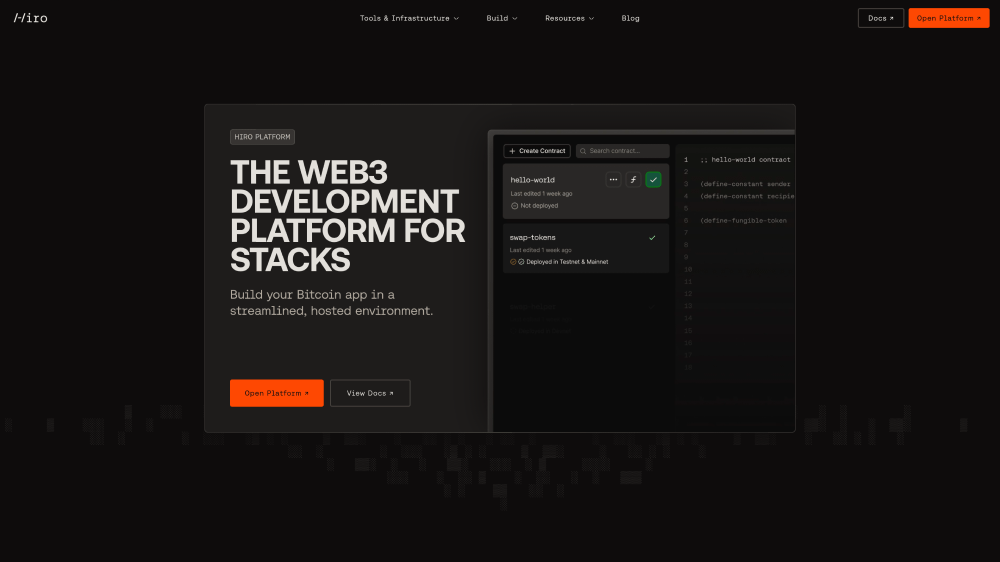Click the Not deployed status icon

pos(514,205)
